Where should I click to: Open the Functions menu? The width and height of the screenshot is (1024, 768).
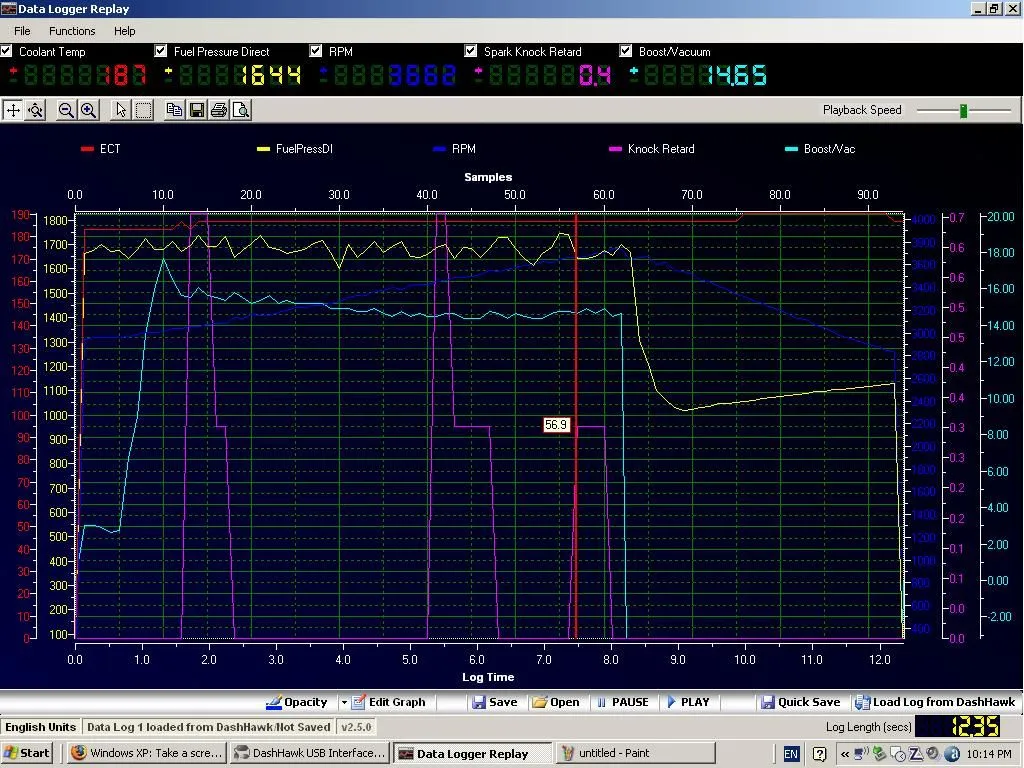pos(72,31)
